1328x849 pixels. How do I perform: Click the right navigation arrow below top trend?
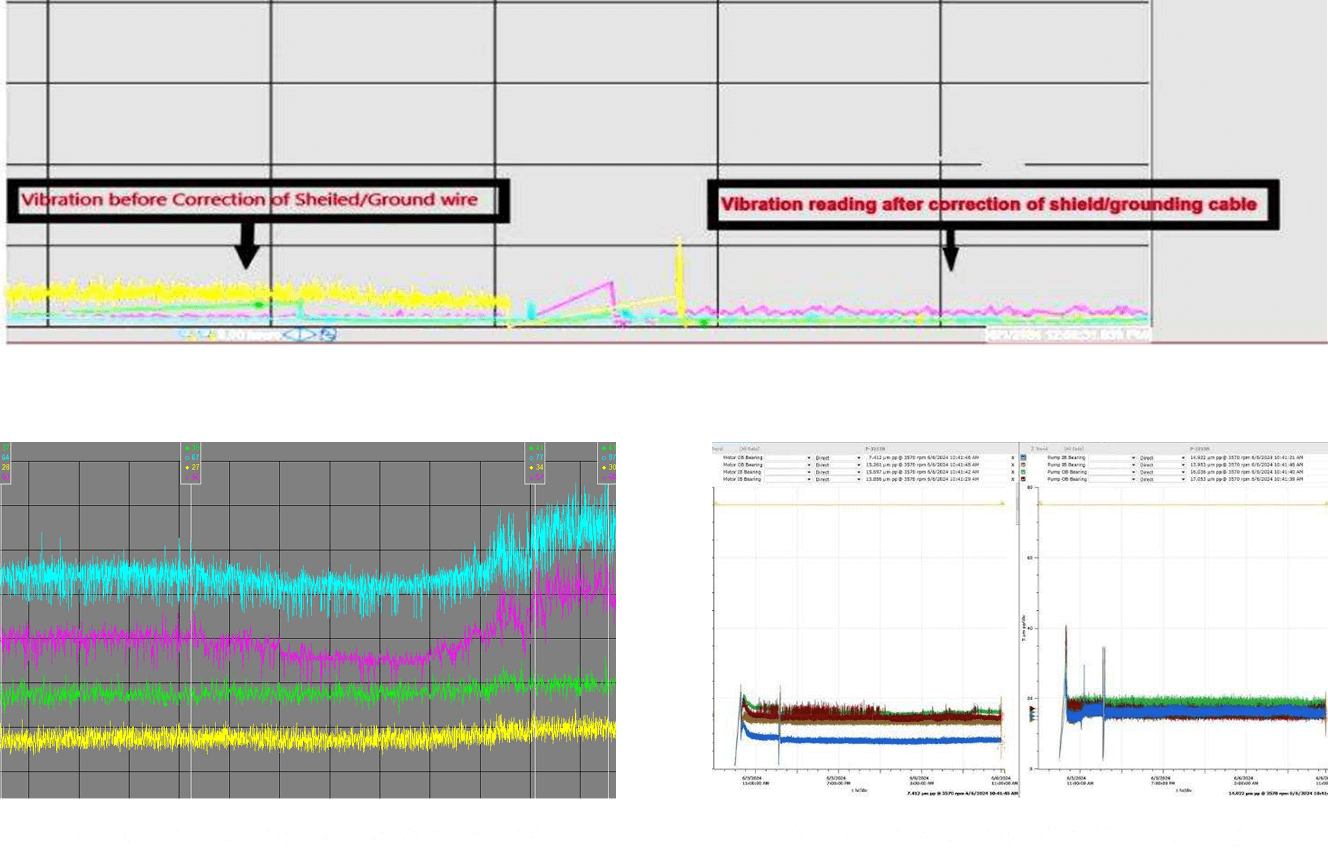[313, 335]
